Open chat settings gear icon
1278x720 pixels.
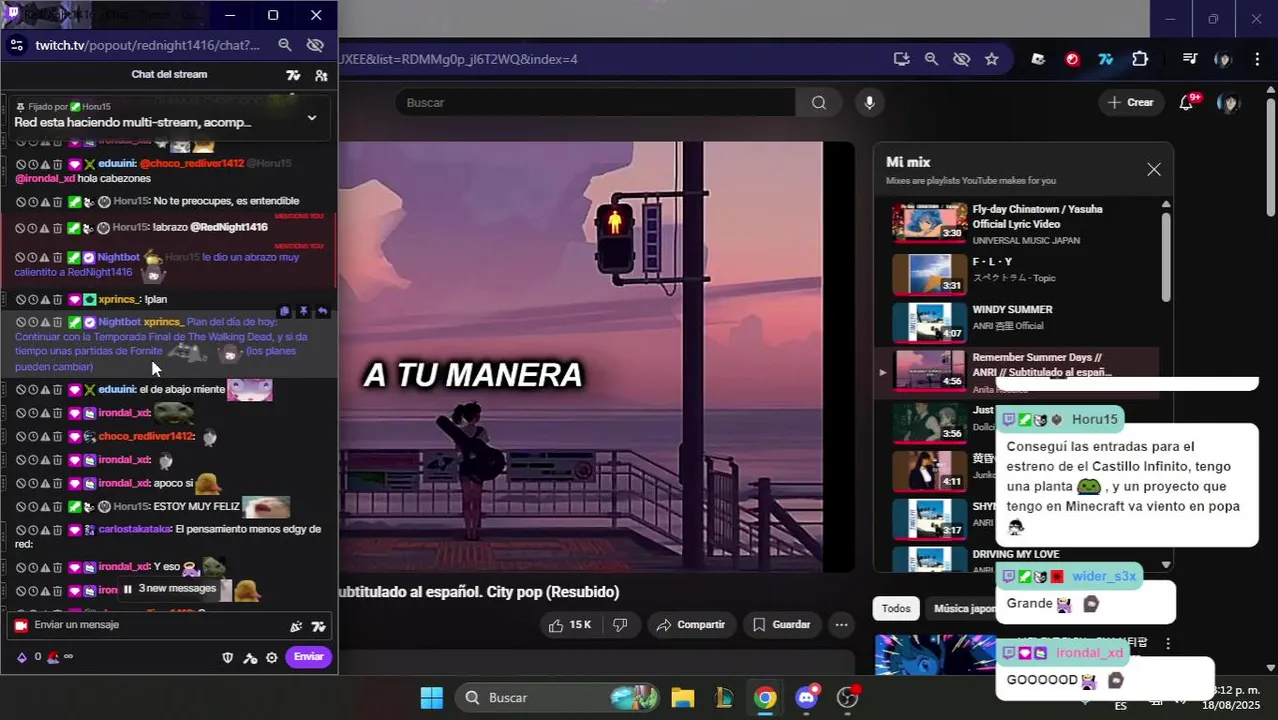271,657
